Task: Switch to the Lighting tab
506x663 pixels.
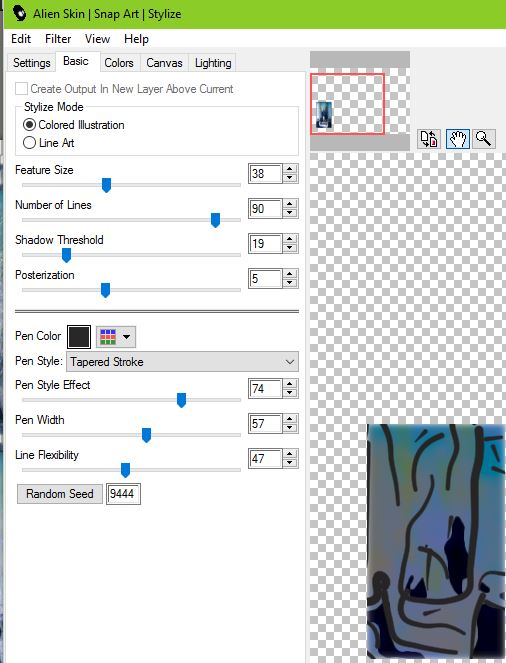Action: 213,63
